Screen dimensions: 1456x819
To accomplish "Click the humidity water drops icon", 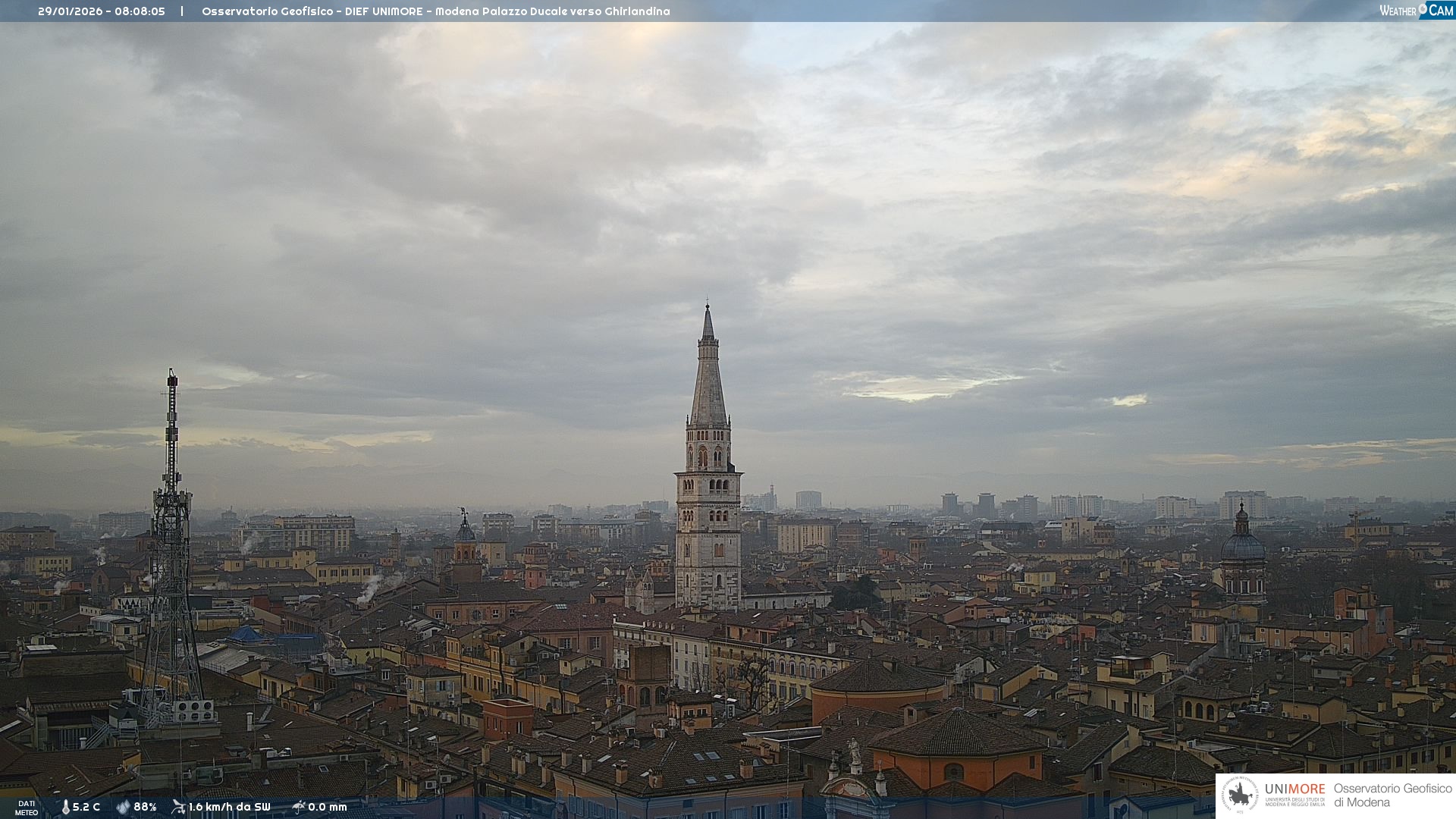I will [x=123, y=807].
